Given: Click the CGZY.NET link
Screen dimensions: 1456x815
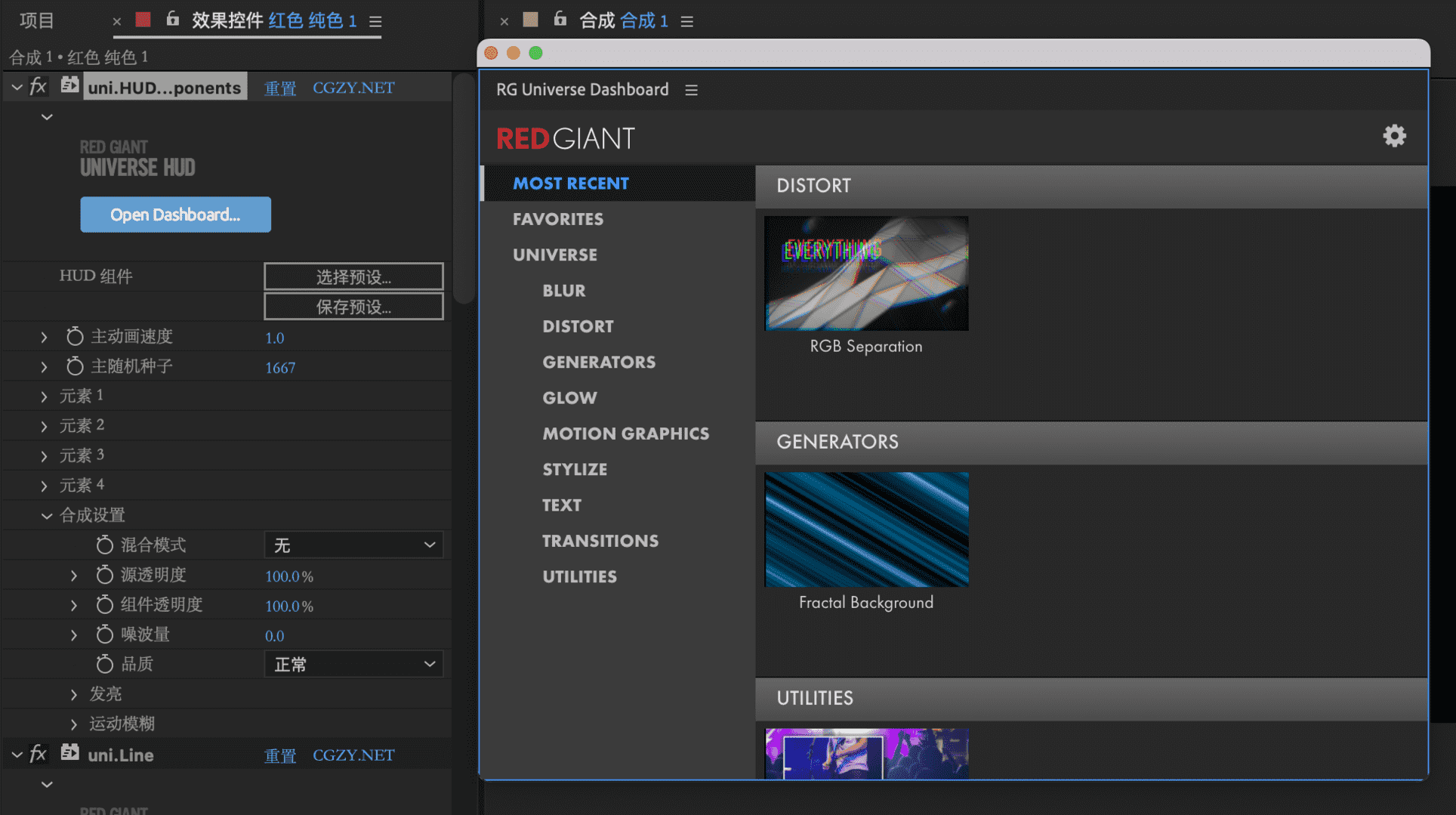Looking at the screenshot, I should 353,88.
